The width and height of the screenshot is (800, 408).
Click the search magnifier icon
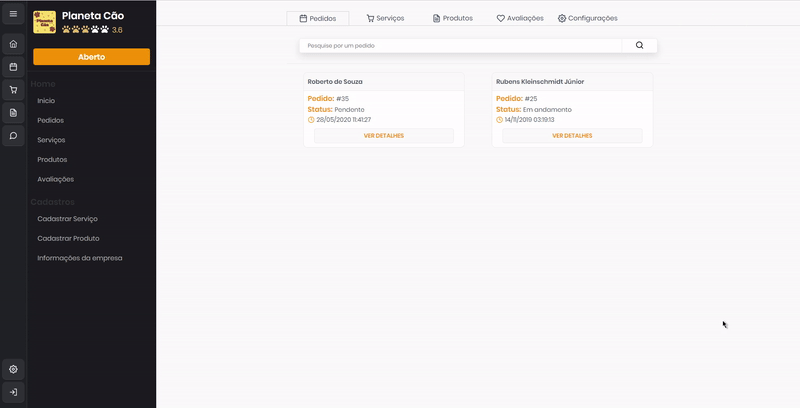(639, 45)
